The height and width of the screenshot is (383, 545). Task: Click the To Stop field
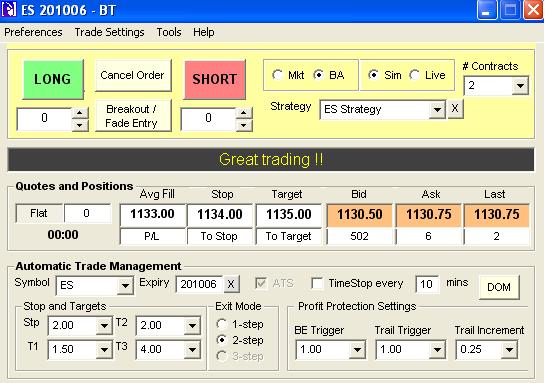220,236
